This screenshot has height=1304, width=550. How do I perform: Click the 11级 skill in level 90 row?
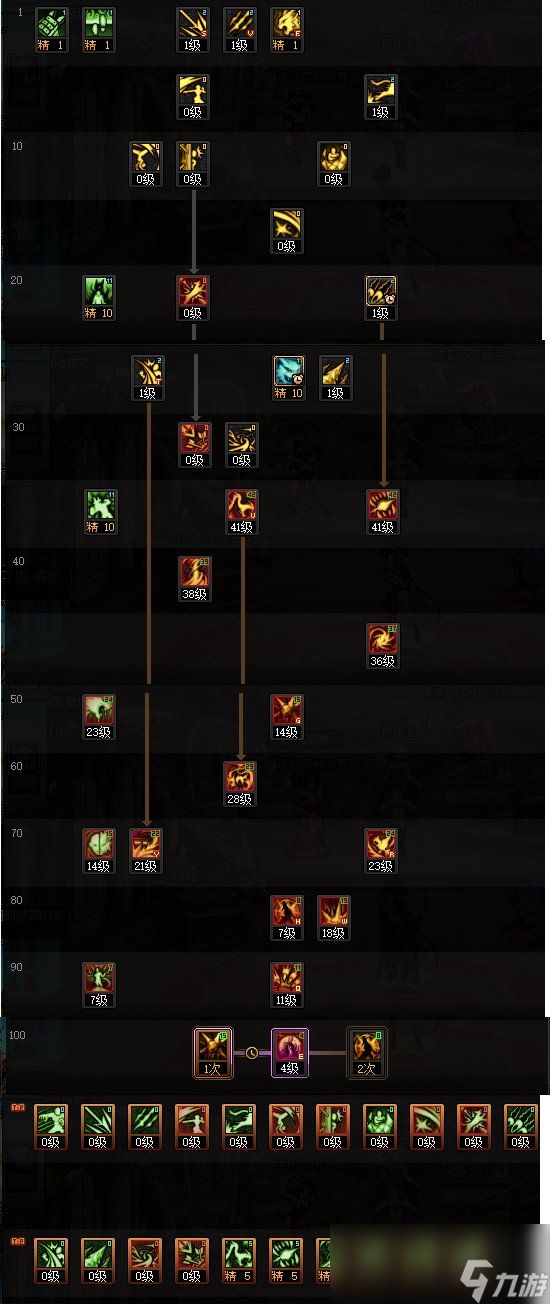(x=287, y=985)
